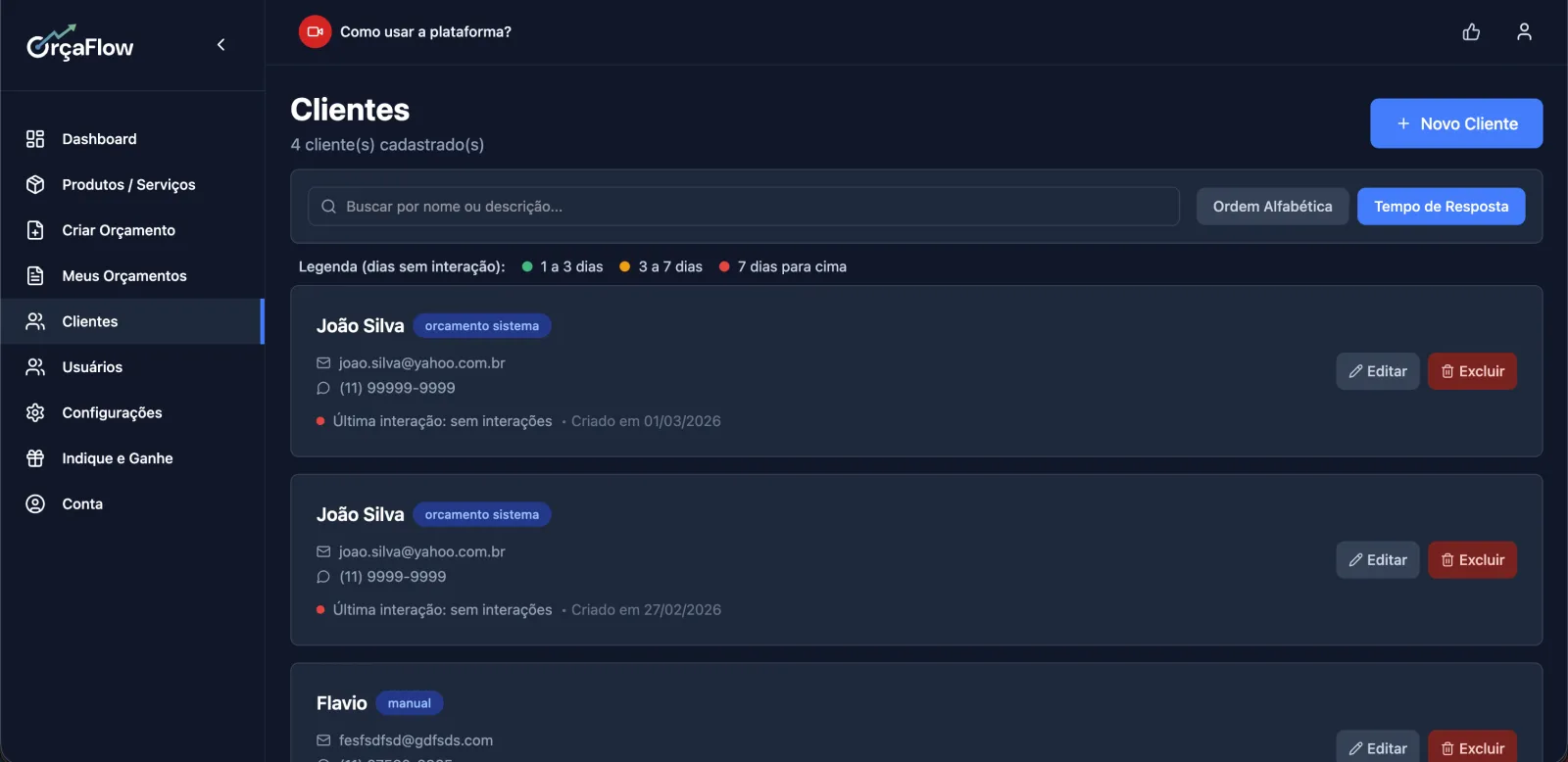Click the Dashboard grid icon
This screenshot has height=762, width=1568.
pyautogui.click(x=35, y=139)
